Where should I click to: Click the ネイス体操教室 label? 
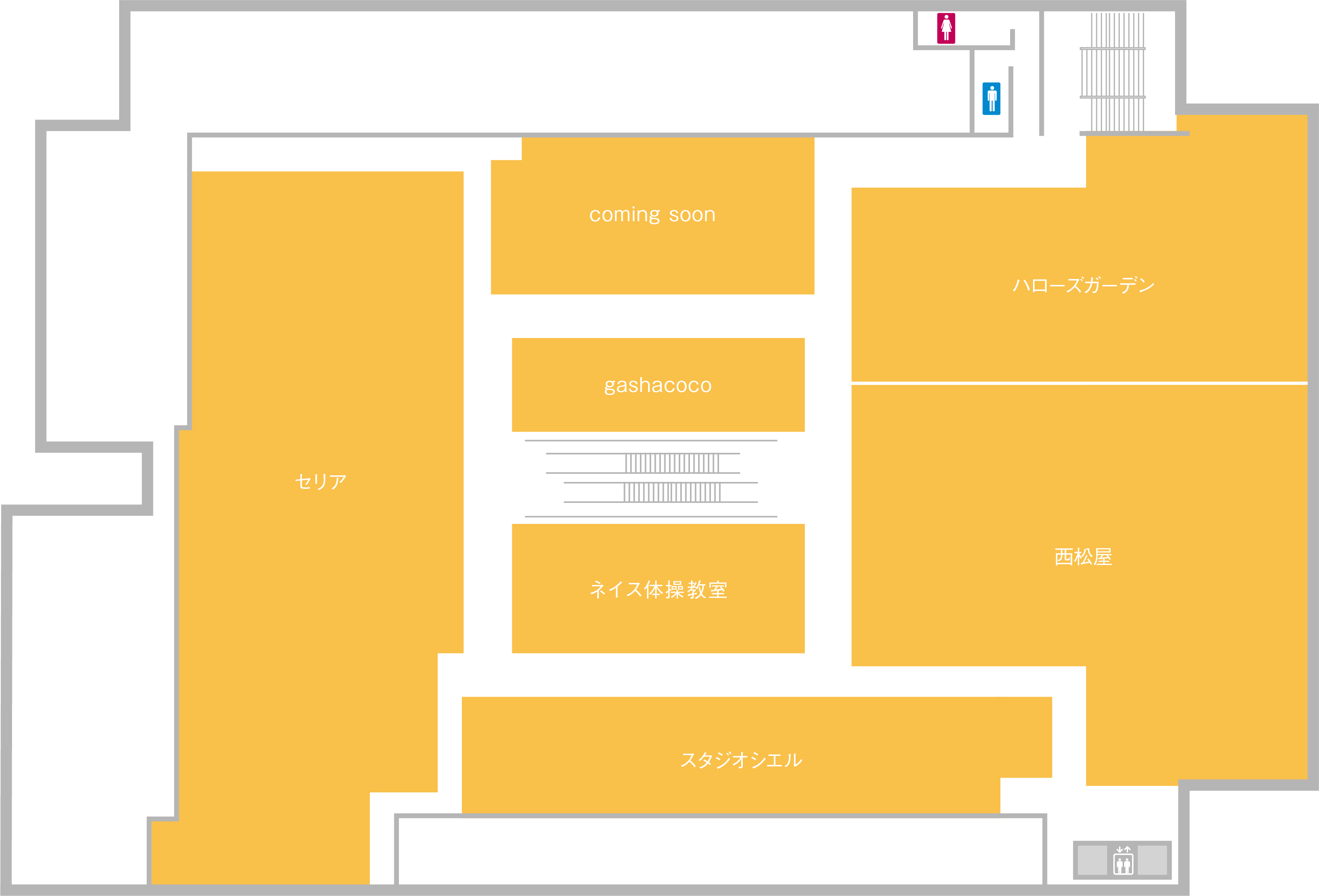coord(659,589)
